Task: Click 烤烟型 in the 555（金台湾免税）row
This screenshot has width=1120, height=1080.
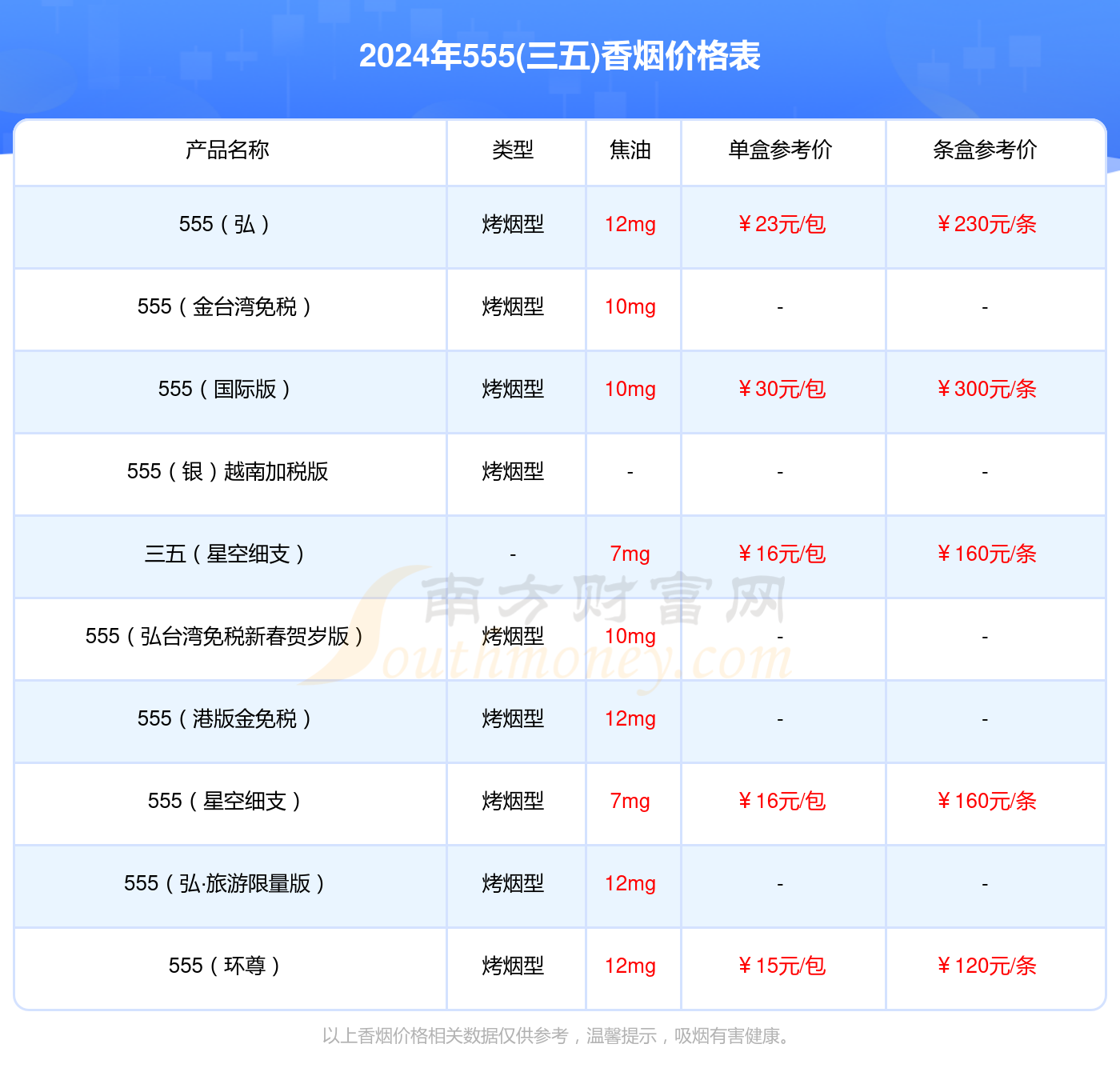Action: [x=513, y=306]
